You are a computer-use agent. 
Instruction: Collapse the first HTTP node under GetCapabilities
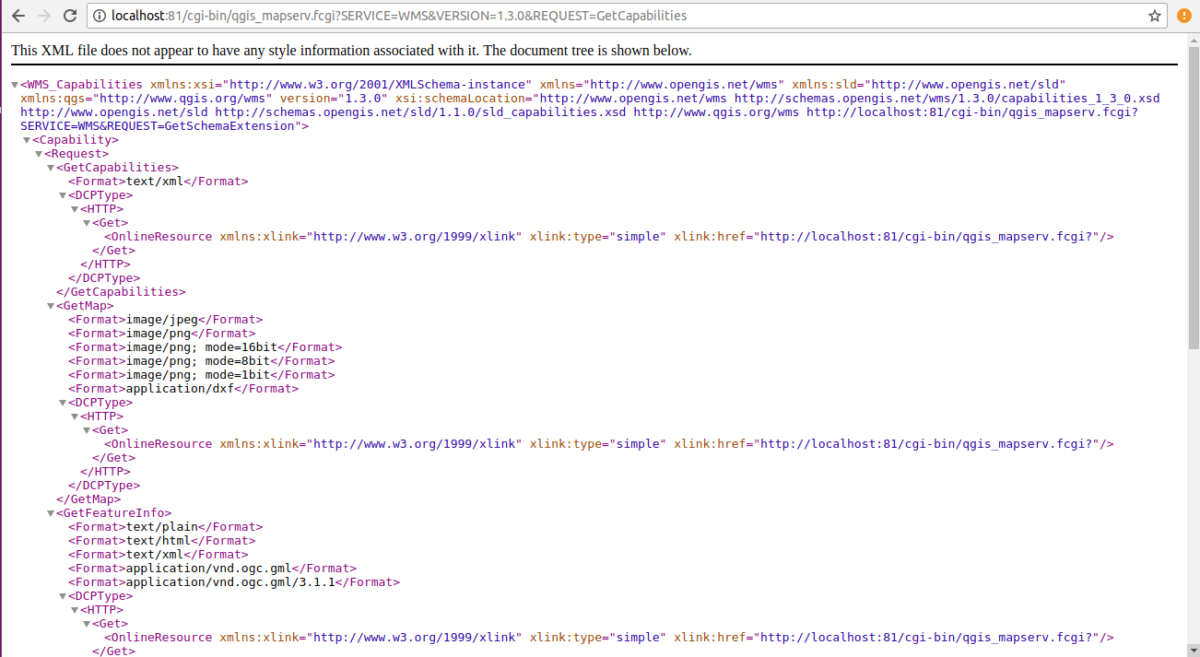click(x=75, y=210)
